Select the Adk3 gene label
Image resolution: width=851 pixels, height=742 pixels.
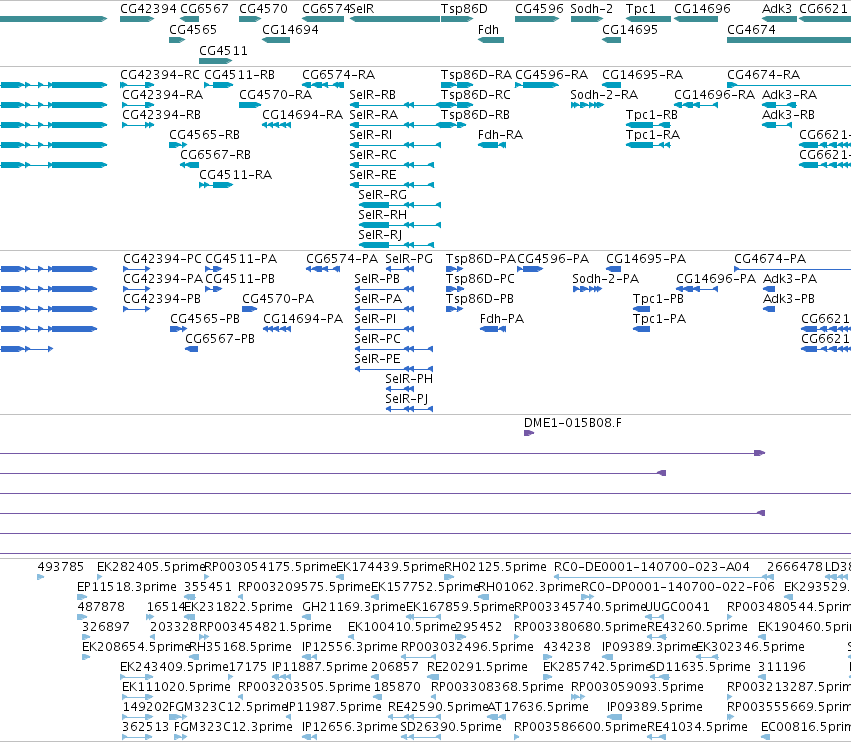pyautogui.click(x=777, y=9)
